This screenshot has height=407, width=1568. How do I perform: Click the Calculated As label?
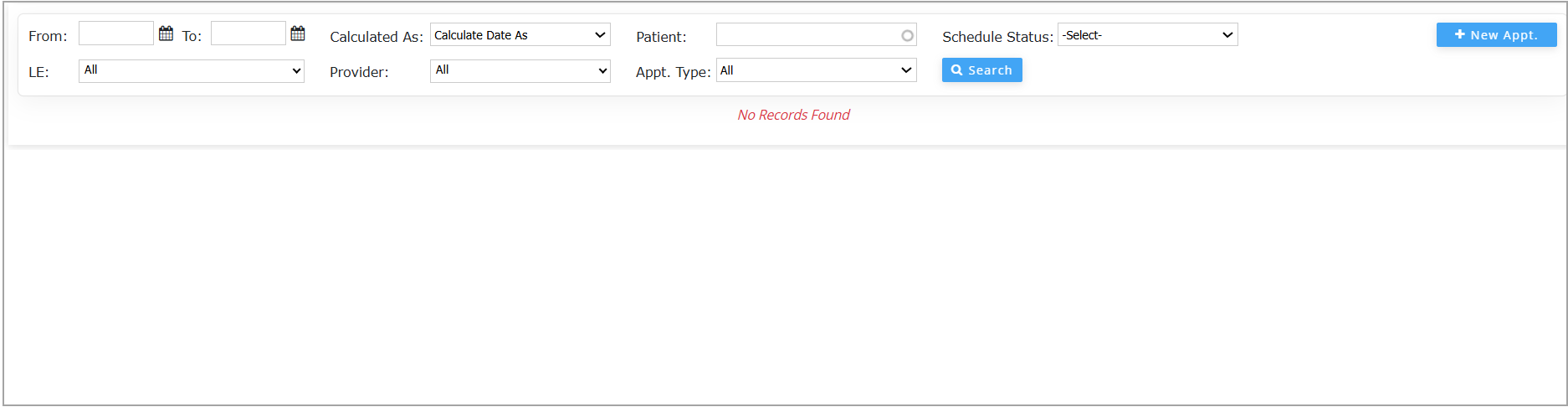(377, 37)
